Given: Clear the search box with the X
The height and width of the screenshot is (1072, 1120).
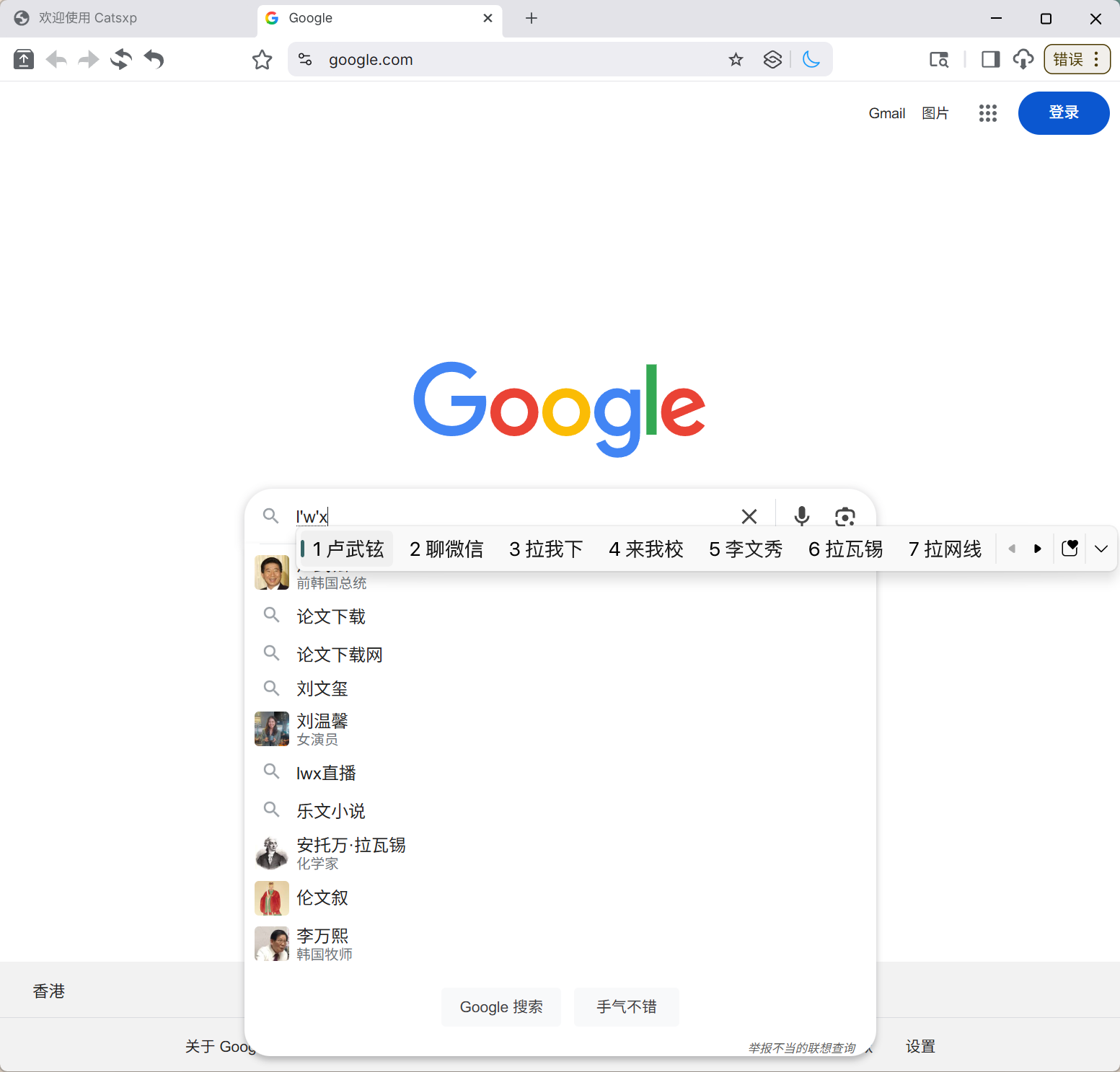Looking at the screenshot, I should pos(749,516).
